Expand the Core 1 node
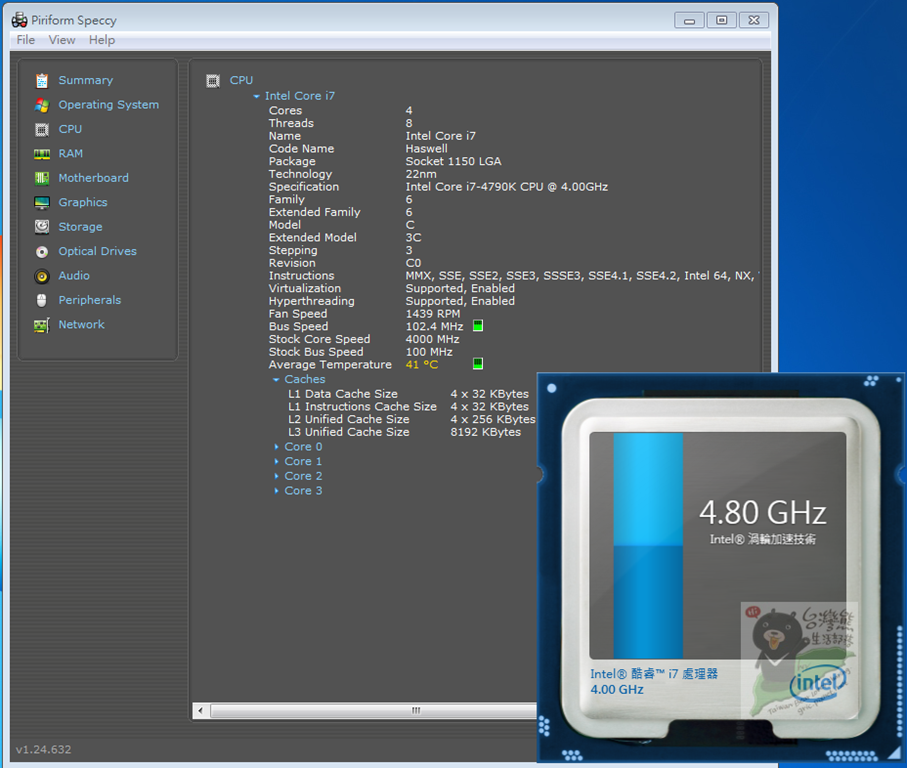Image resolution: width=907 pixels, height=768 pixels. tap(276, 461)
